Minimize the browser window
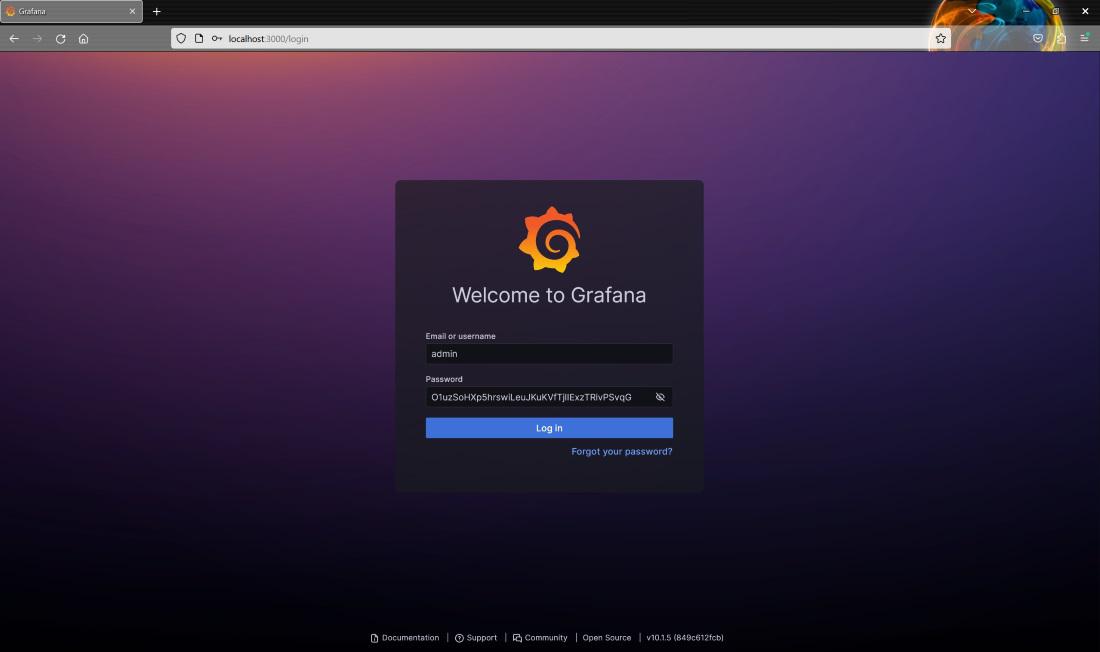 tap(1026, 11)
